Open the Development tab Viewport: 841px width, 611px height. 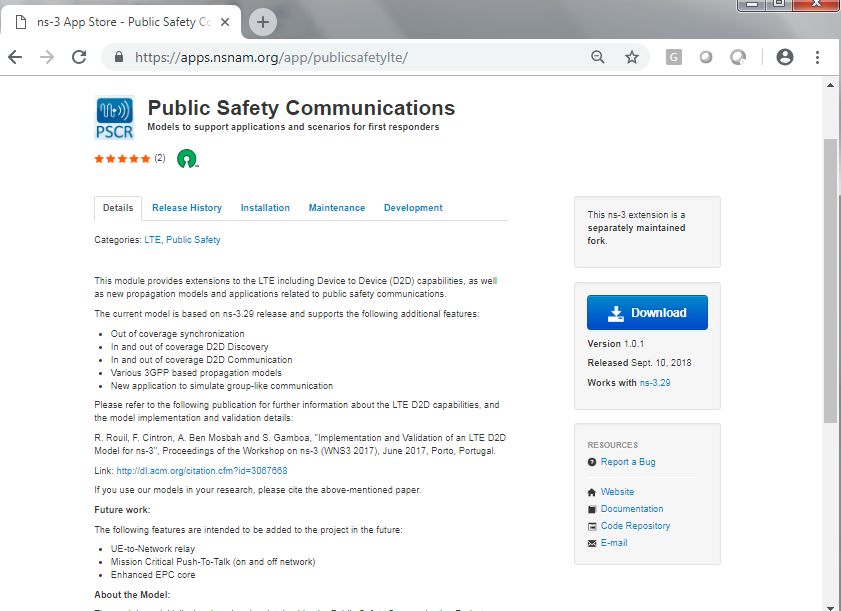click(413, 208)
